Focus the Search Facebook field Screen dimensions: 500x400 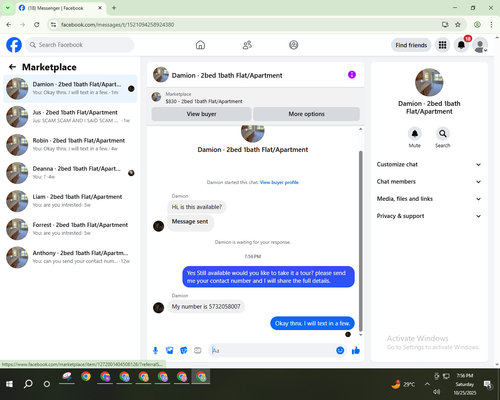(80, 45)
